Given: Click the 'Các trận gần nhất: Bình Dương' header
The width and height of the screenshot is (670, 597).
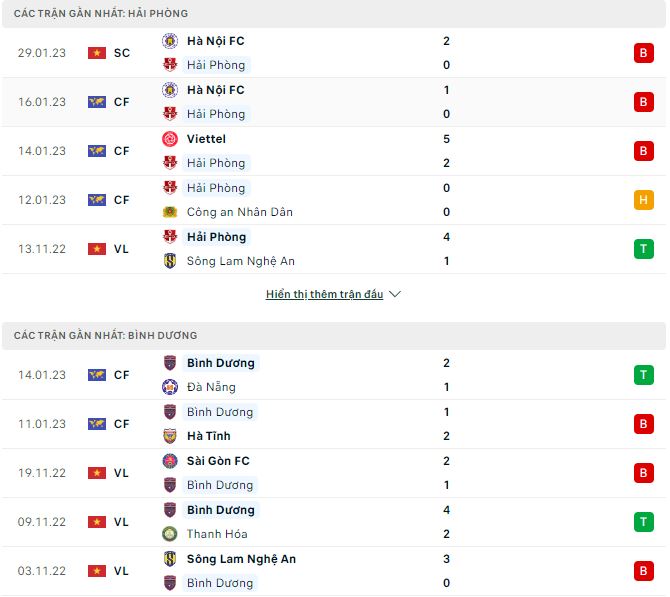Looking at the screenshot, I should 105,336.
